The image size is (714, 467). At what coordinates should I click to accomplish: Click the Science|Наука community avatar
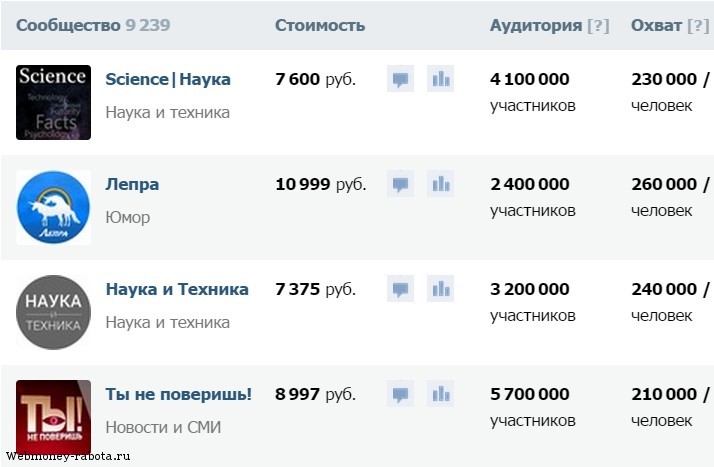point(53,102)
